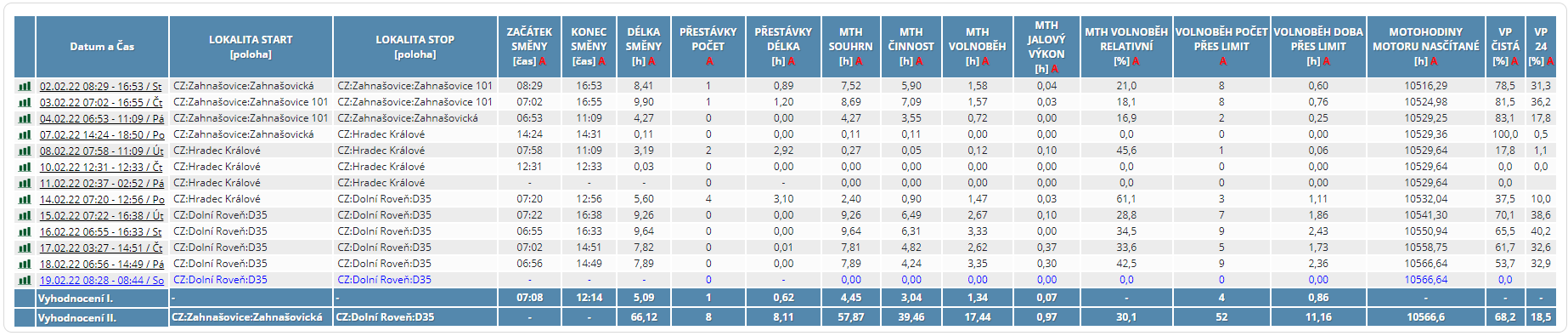The image size is (1568, 336).
Task: Click the blue CZ:Dolní Roveň:D35 start location link
Action: tap(220, 280)
